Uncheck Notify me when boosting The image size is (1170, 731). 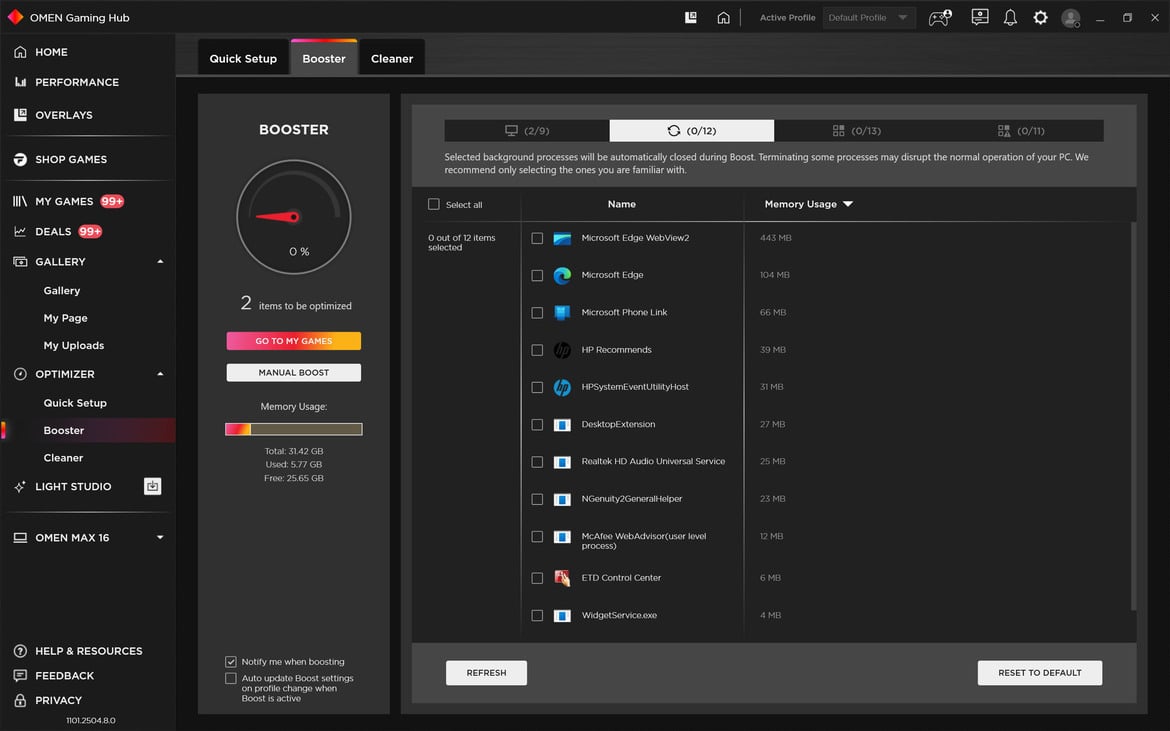coord(231,662)
